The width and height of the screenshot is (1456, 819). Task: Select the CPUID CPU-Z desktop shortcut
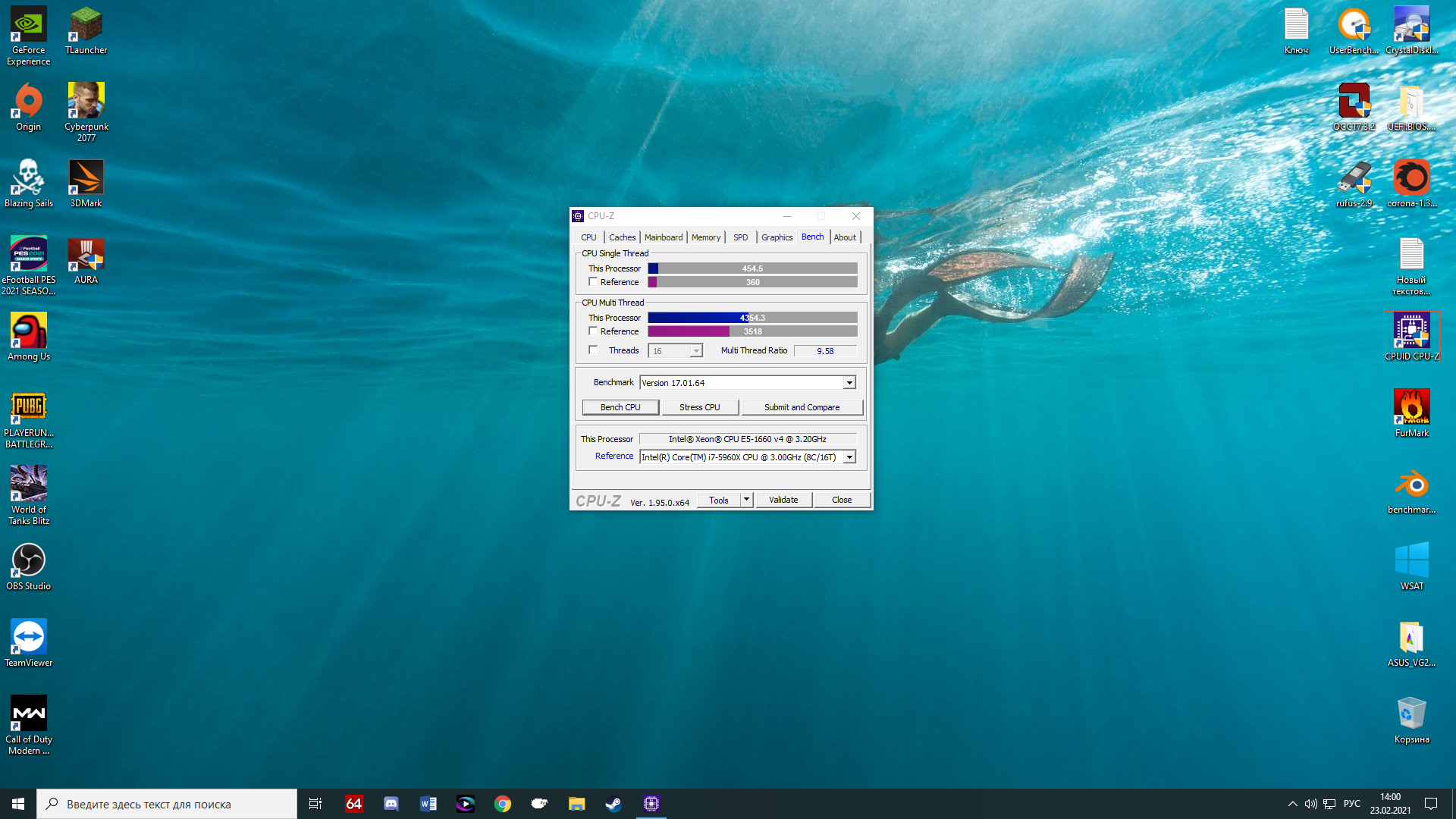coord(1411,336)
